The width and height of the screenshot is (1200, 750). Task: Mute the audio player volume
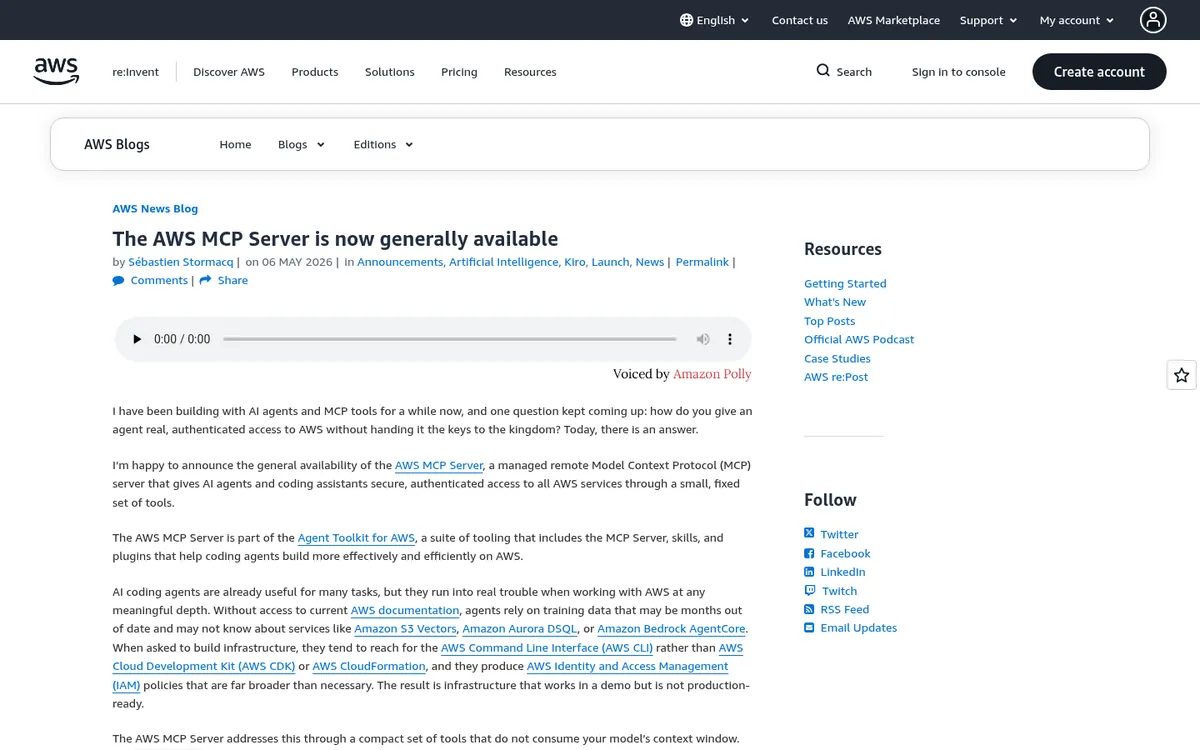coord(703,339)
